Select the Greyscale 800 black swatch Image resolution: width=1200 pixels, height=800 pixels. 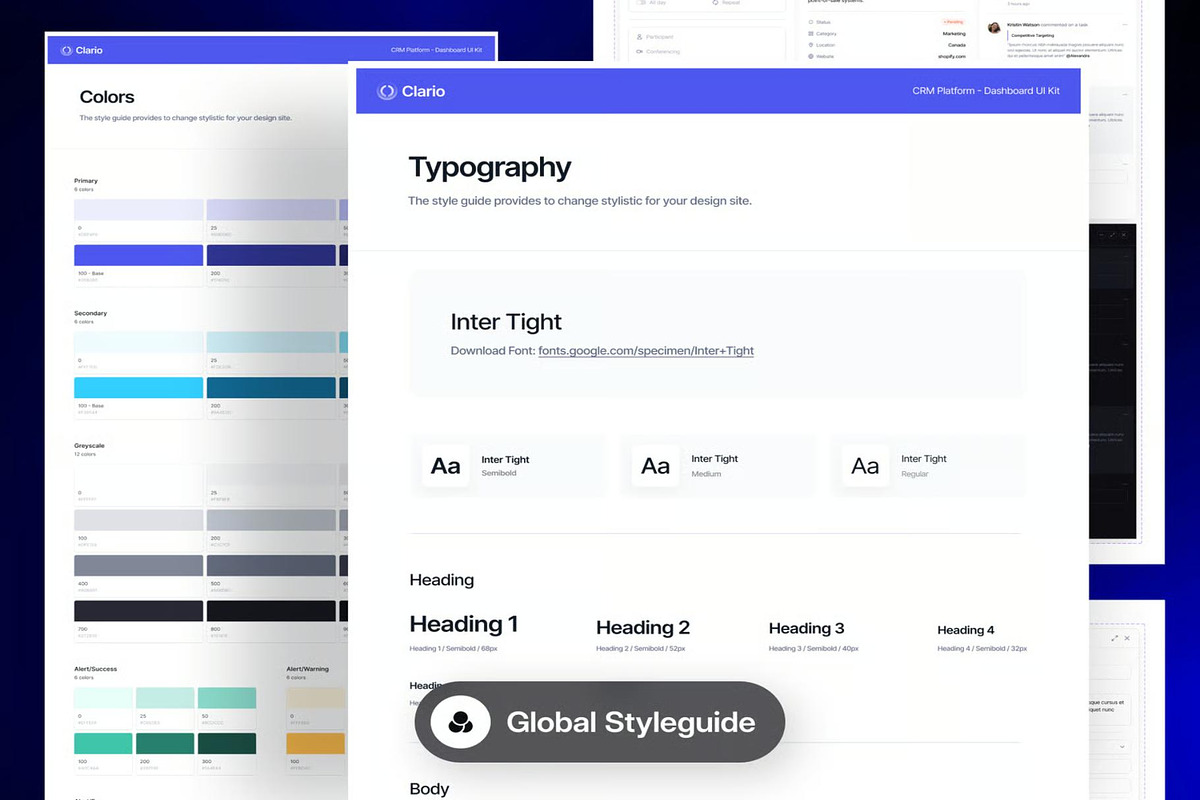coord(271,611)
